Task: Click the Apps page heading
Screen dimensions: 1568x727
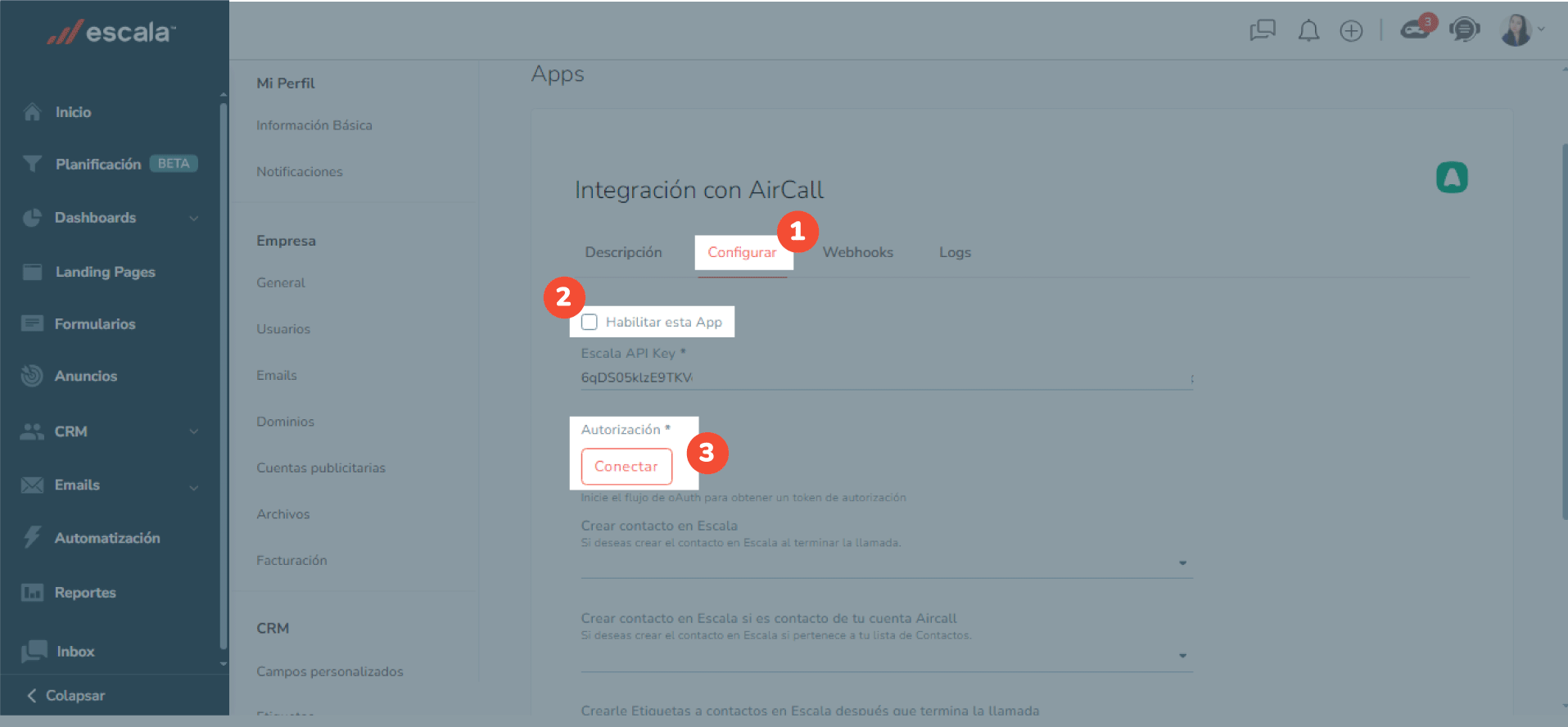Action: point(558,75)
